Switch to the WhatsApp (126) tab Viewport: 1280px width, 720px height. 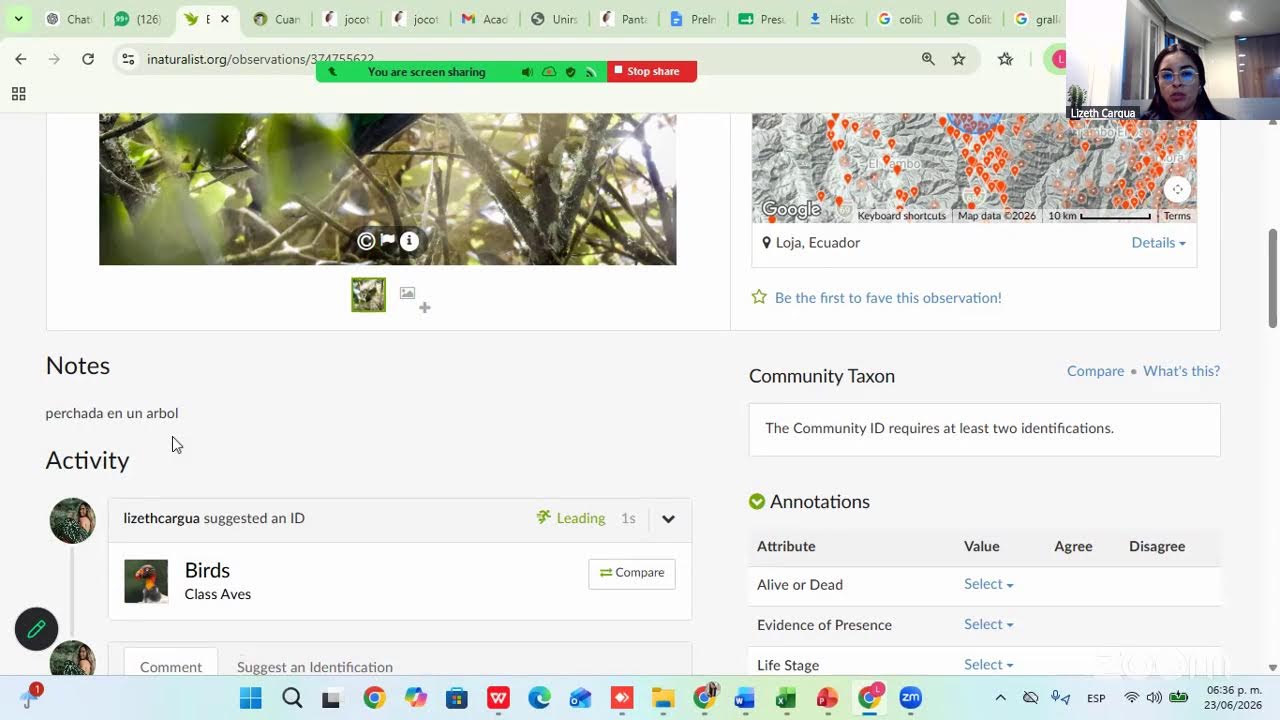(x=138, y=19)
